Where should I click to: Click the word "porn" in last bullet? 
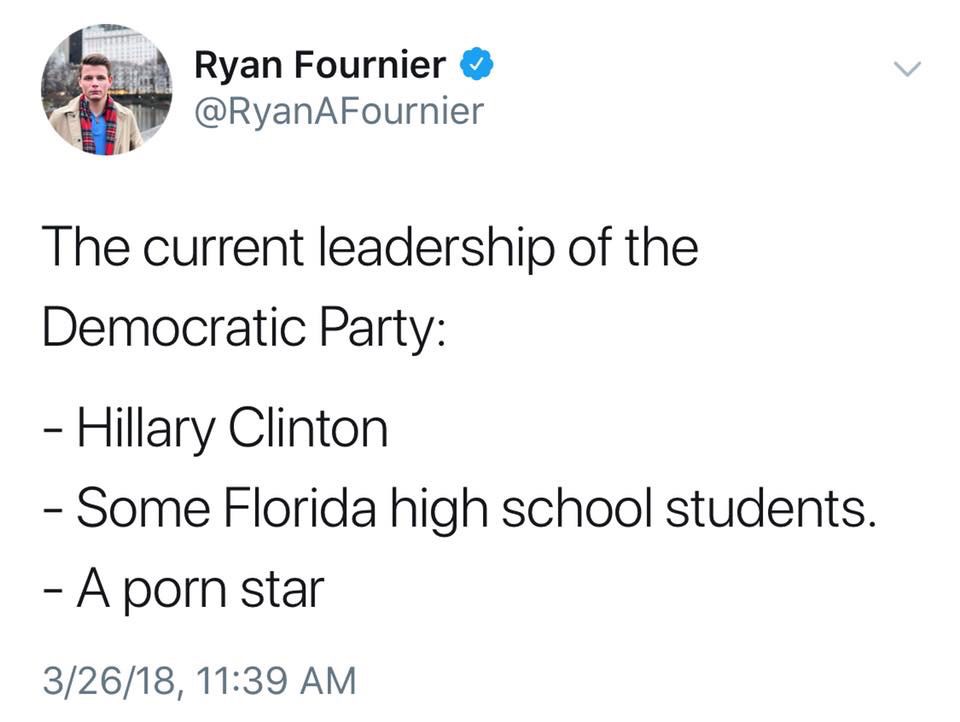pyautogui.click(x=179, y=591)
